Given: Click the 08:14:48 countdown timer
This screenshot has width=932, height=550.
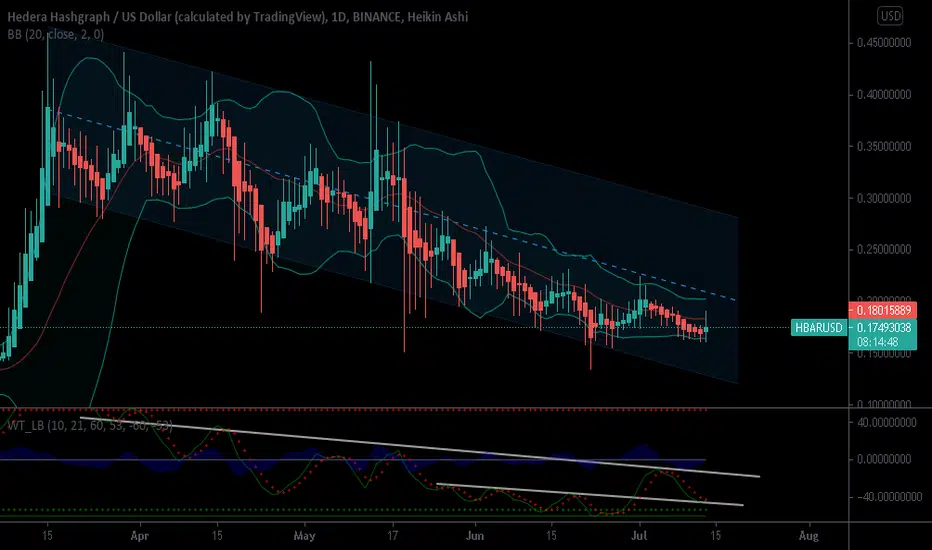Looking at the screenshot, I should tap(877, 342).
